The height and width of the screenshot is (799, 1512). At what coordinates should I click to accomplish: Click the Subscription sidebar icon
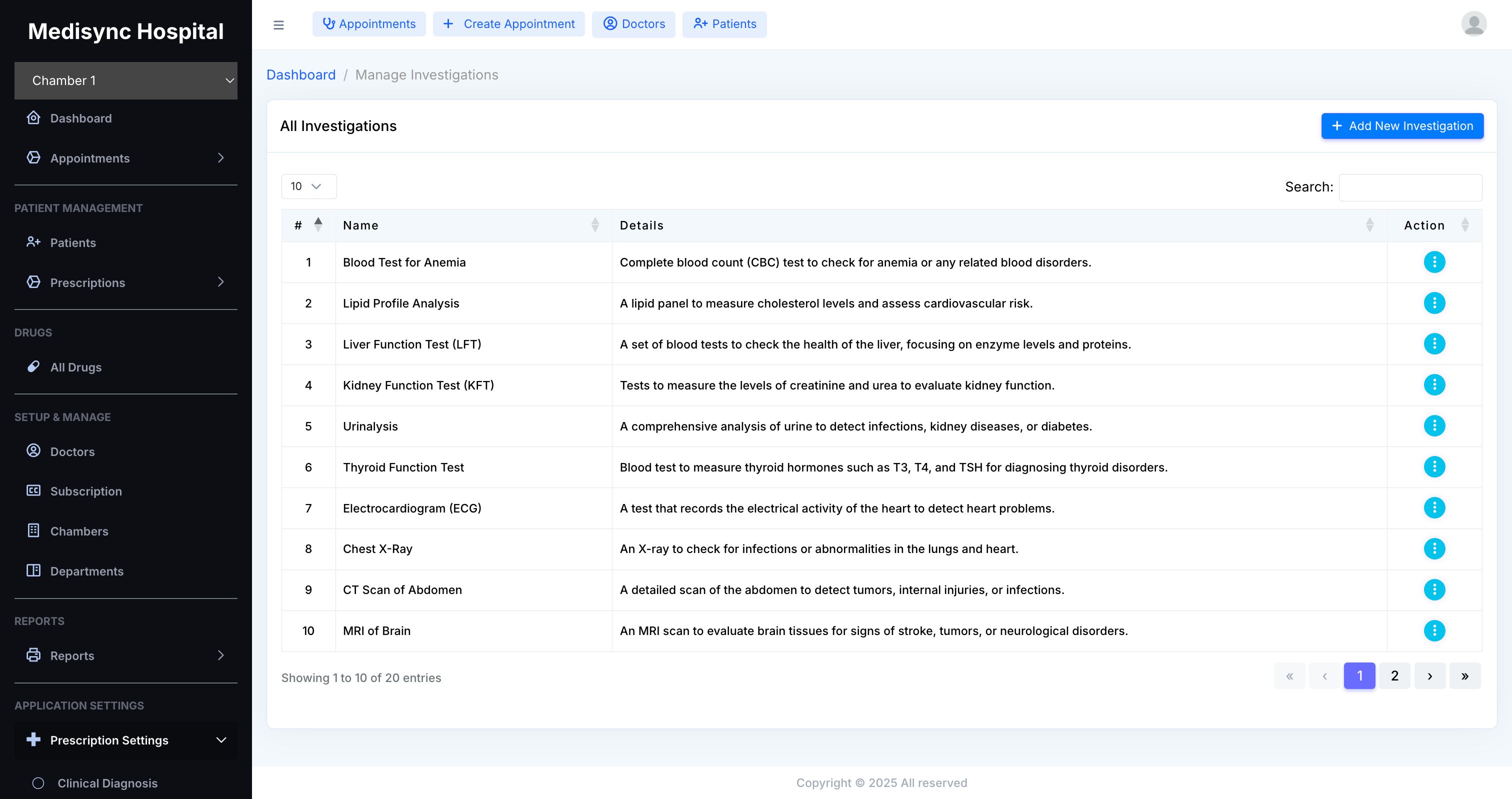(x=33, y=491)
